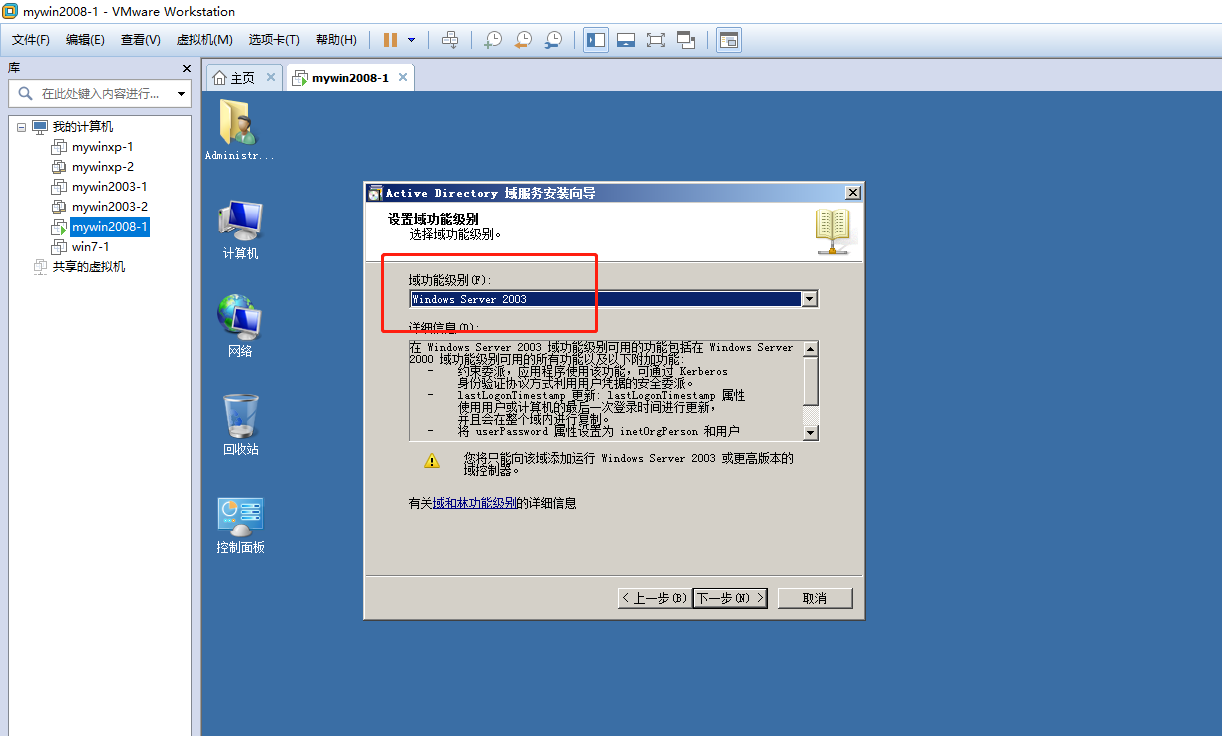Screen dimensions: 1222x736
Task: Toggle the thumbnail bar view icon
Action: pos(626,40)
